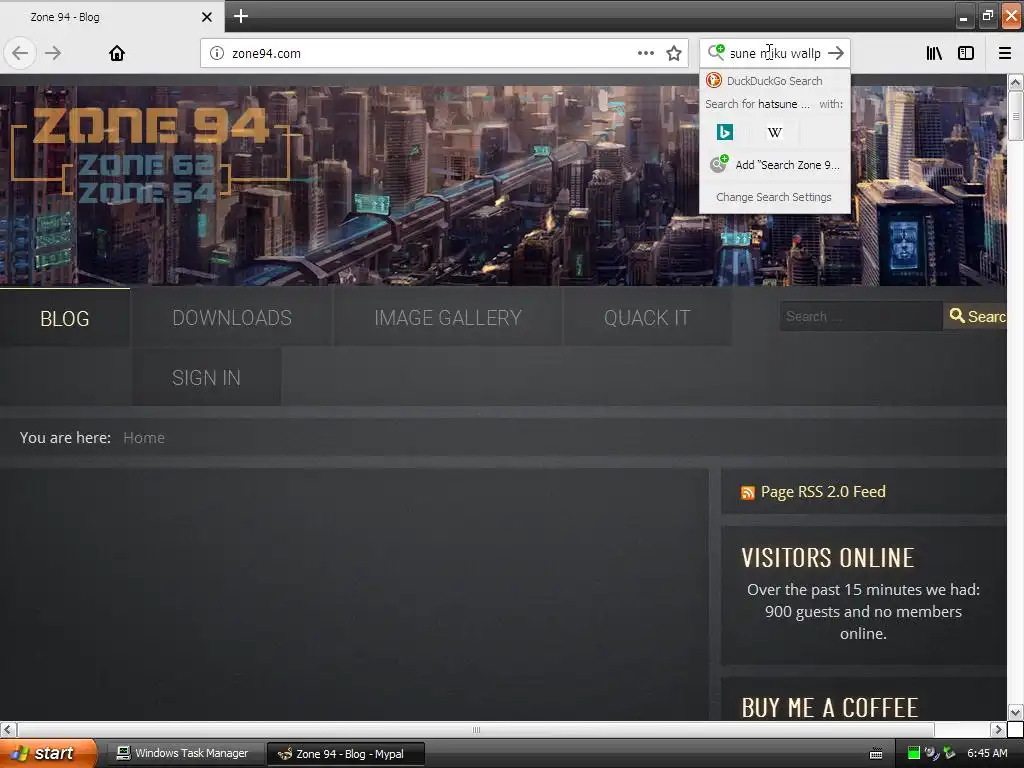
Task: Click vertical scrollbar up arrow
Action: (1015, 82)
